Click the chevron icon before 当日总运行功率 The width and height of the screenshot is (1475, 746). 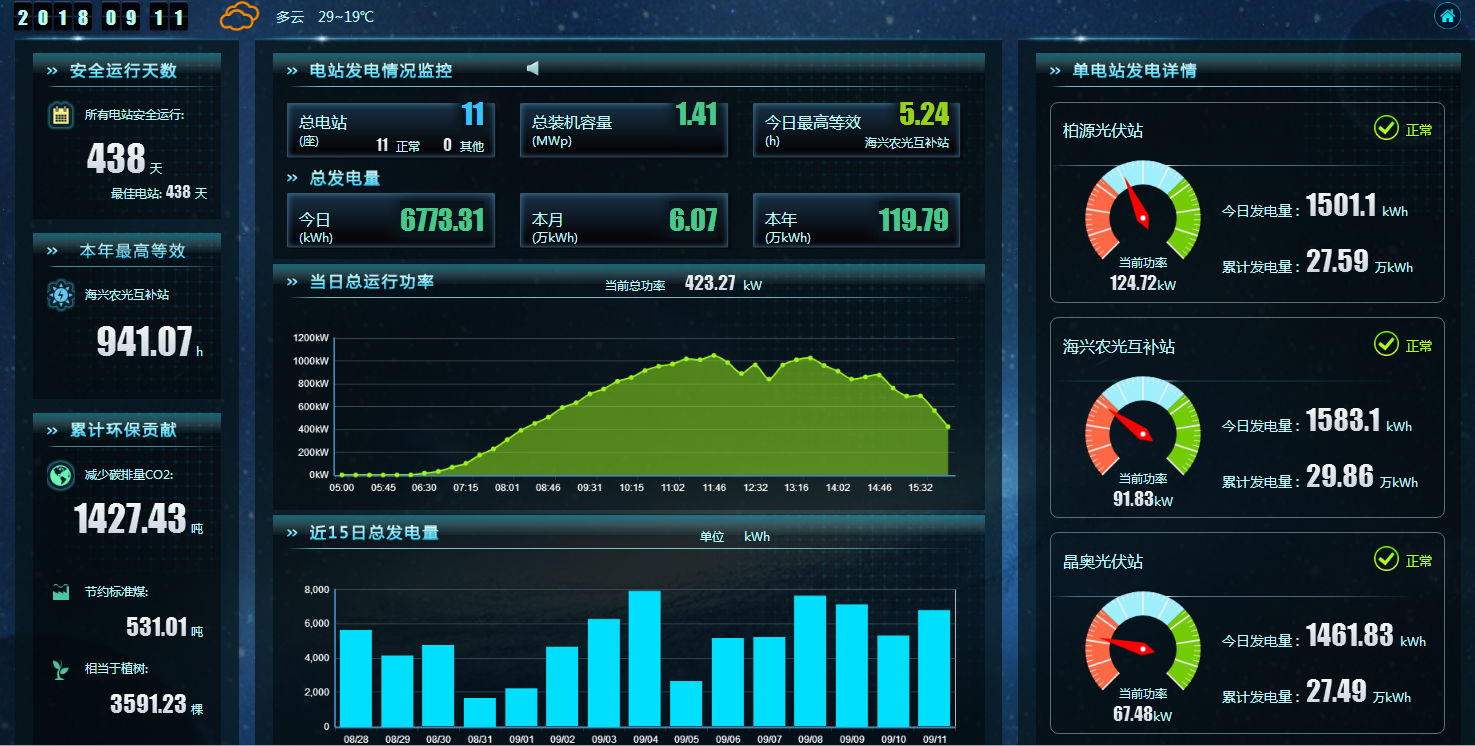click(292, 282)
